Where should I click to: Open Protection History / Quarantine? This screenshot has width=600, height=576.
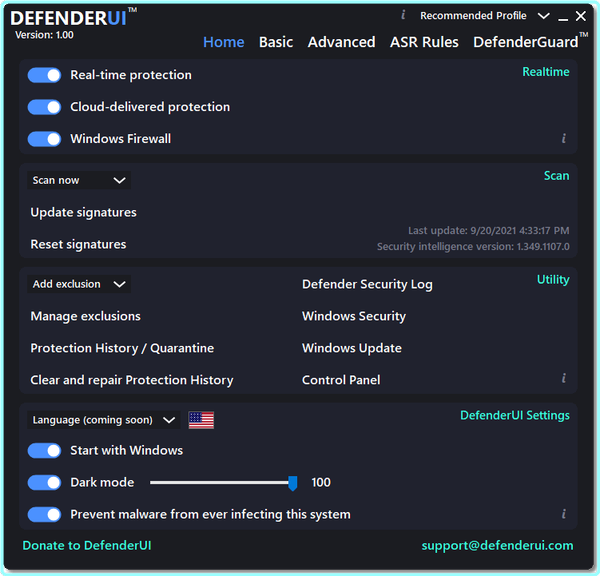tap(122, 348)
